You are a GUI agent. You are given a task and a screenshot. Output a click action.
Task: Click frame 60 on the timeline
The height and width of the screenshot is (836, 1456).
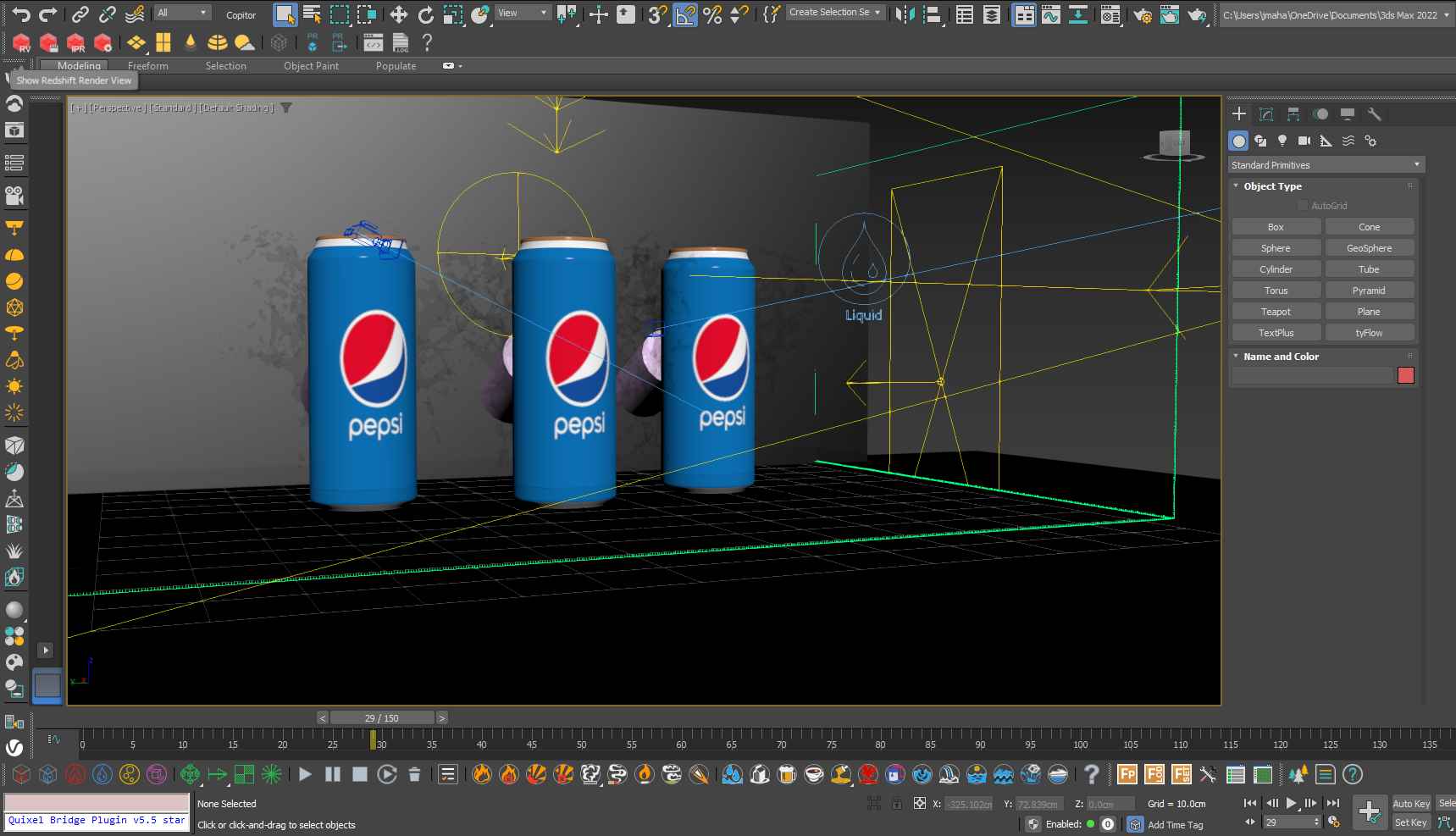coord(681,745)
